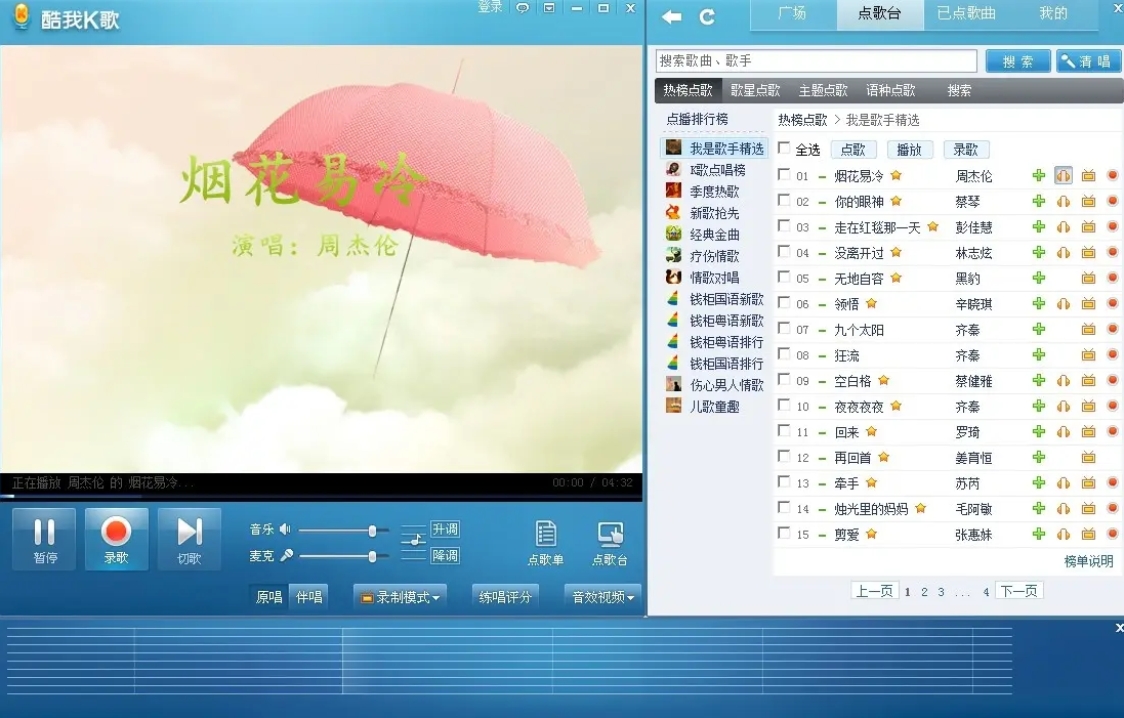Raise the key with 升调
The height and width of the screenshot is (718, 1124).
pyautogui.click(x=444, y=530)
